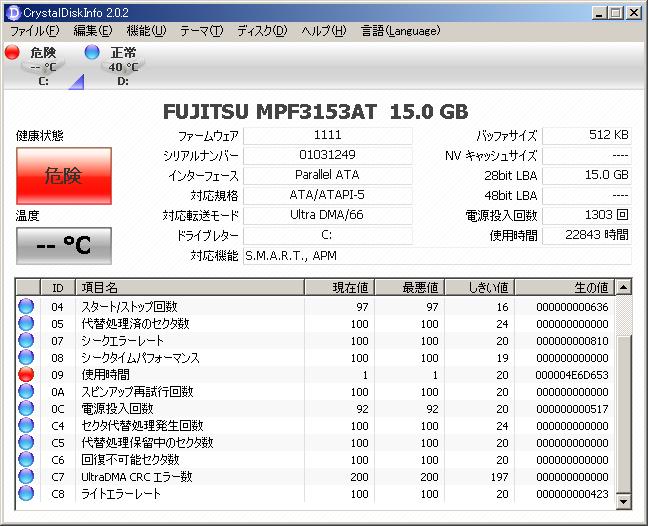The image size is (648, 526).
Task: Click the features field S.M.A.R.T., APM
Action: [x=437, y=256]
